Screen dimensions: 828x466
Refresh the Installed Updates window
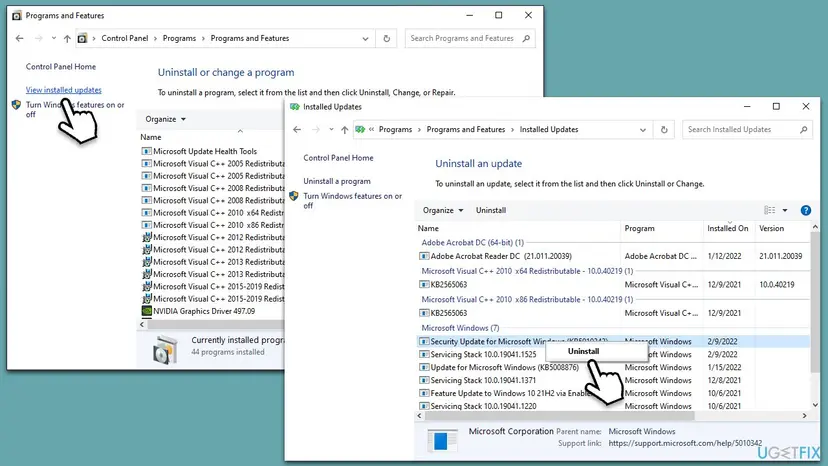pyautogui.click(x=664, y=129)
